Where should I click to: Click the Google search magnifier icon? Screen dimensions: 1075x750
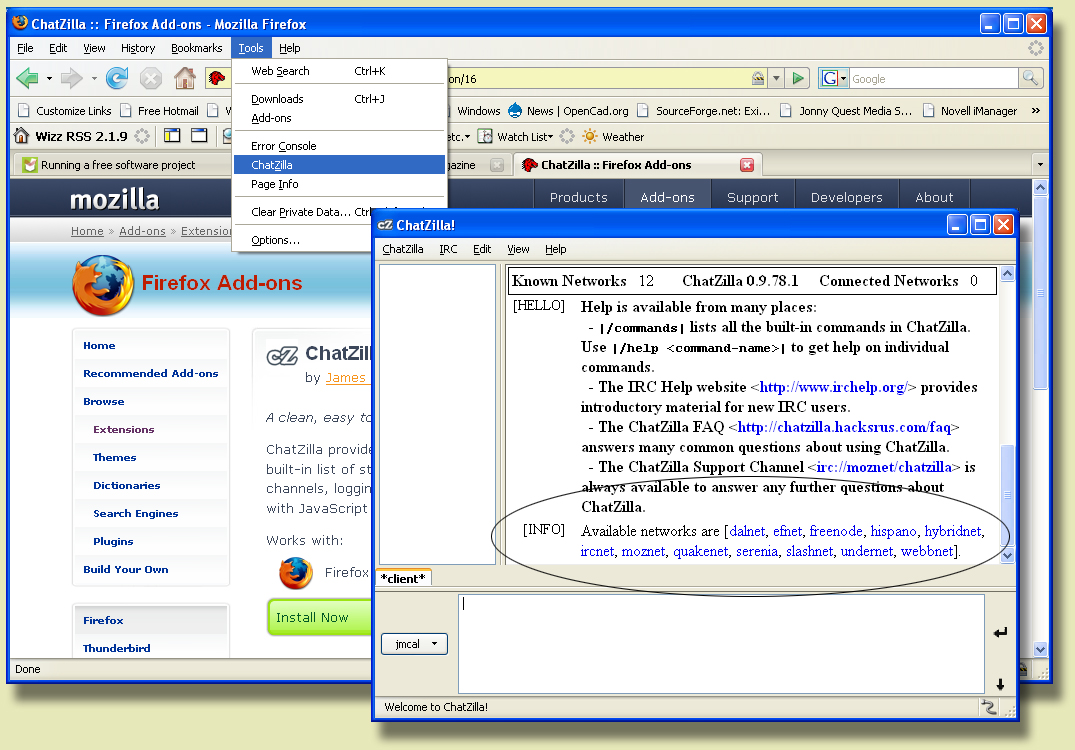[x=1030, y=78]
